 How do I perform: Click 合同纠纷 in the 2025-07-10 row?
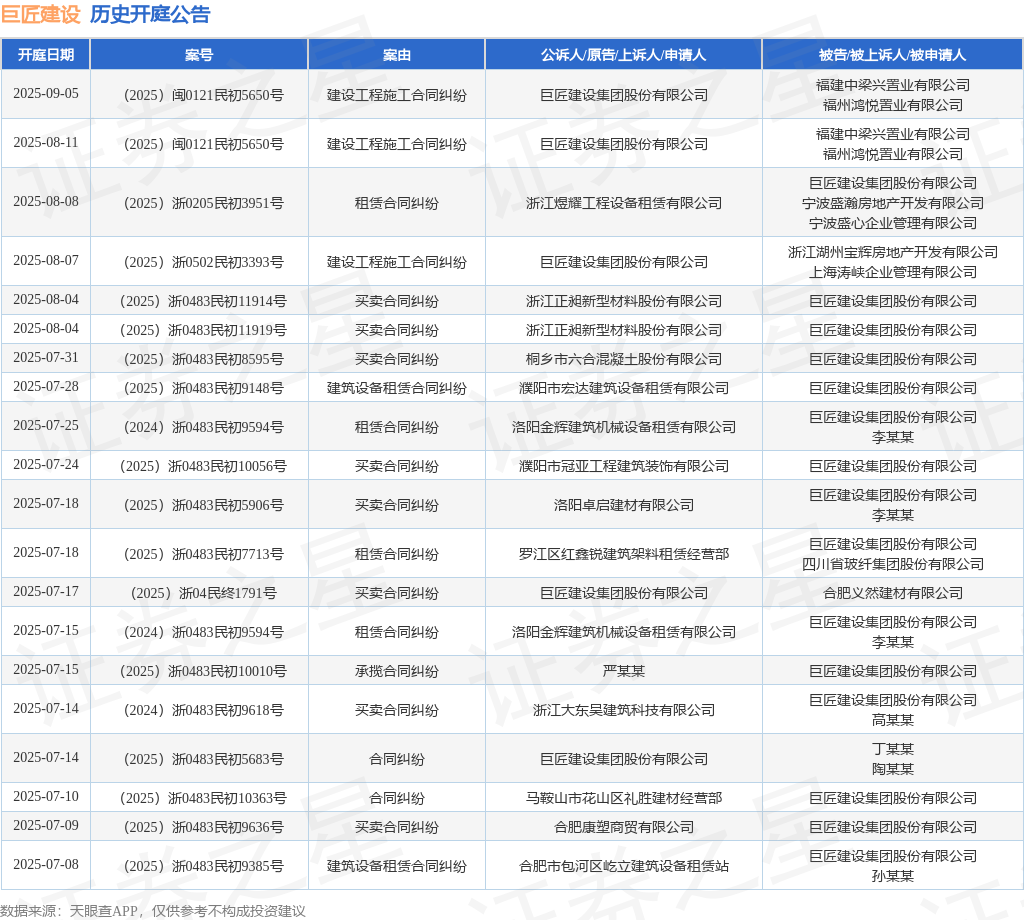click(396, 798)
